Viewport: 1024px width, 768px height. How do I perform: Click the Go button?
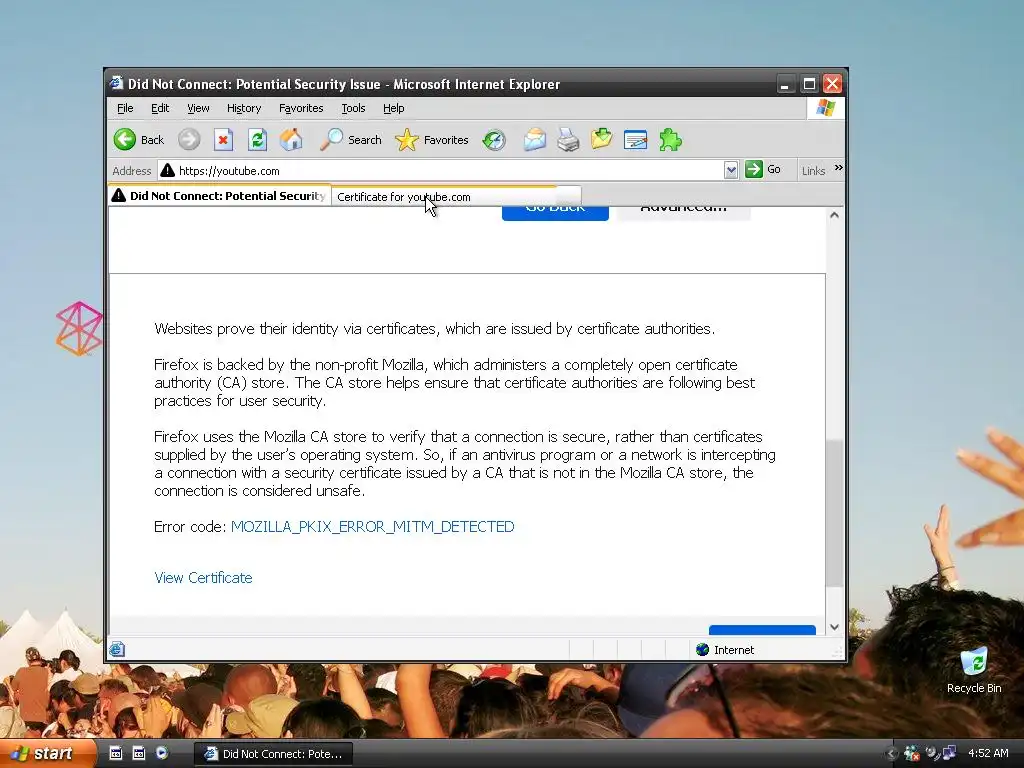[x=763, y=170]
